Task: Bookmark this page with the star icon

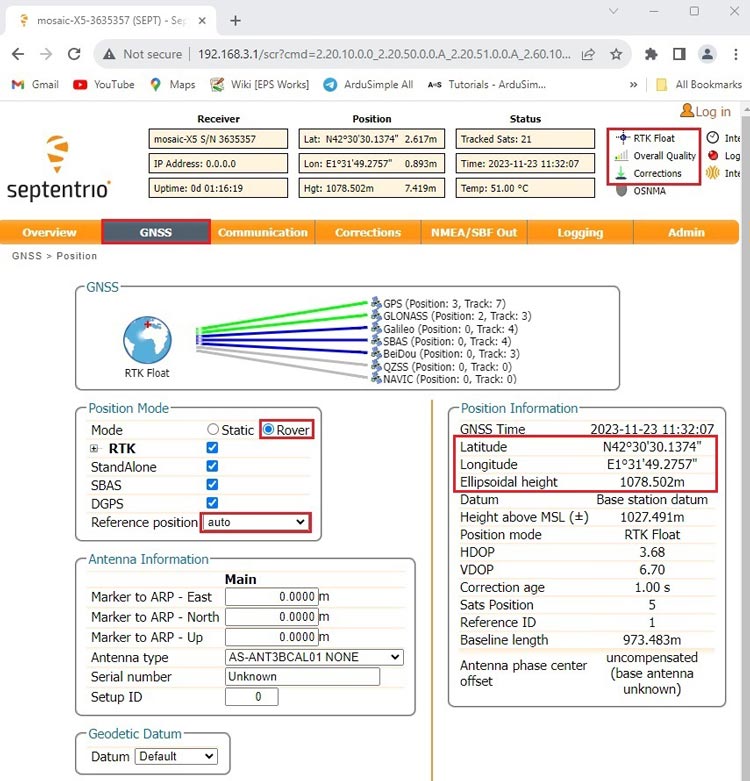Action: pyautogui.click(x=616, y=54)
